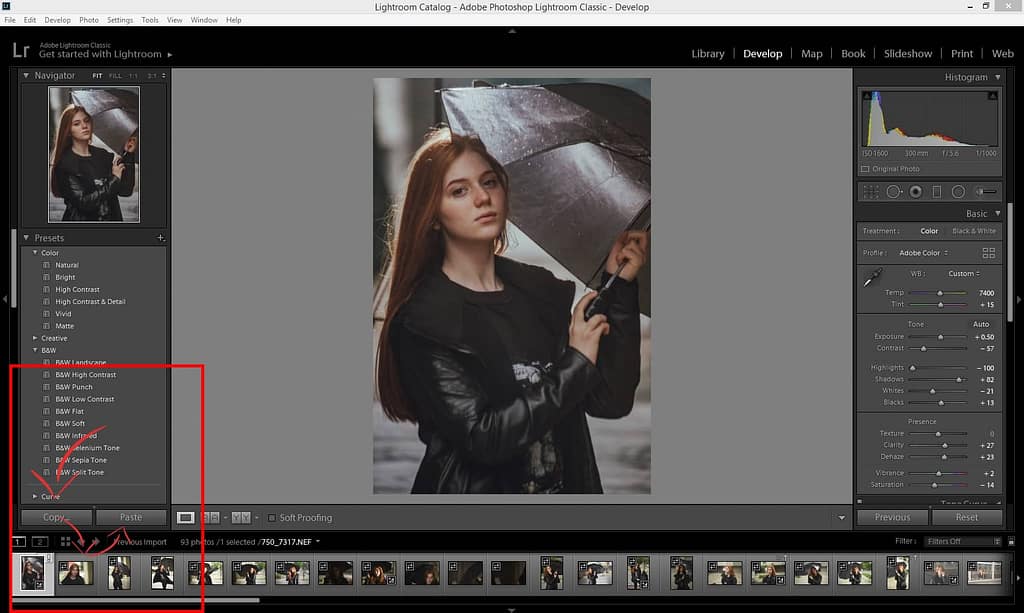
Task: Set Navigator zoom to 3:1
Action: [152, 76]
